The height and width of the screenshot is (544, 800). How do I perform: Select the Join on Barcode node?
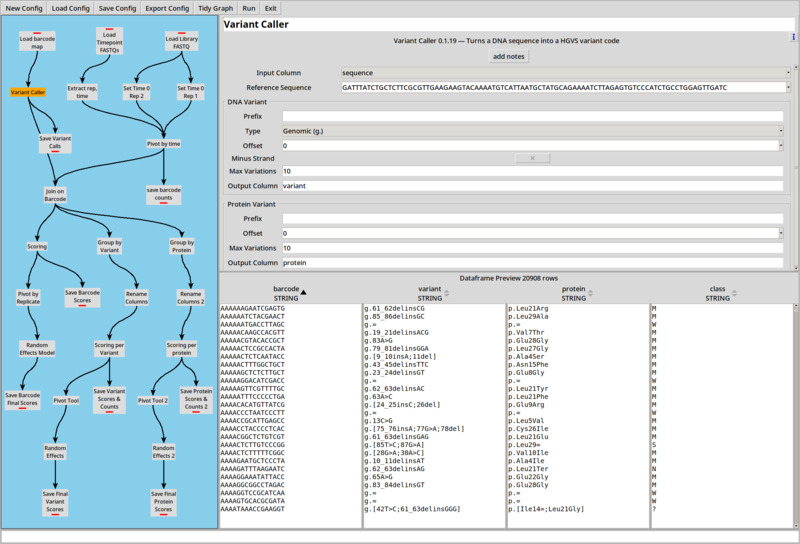click(55, 195)
